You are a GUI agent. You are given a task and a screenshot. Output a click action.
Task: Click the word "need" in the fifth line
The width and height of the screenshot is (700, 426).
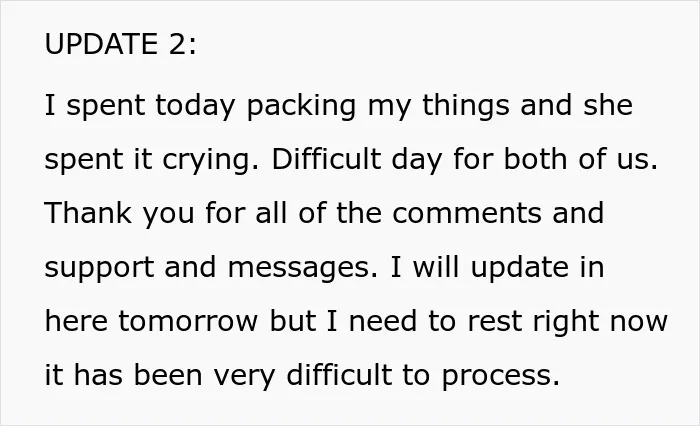383,321
